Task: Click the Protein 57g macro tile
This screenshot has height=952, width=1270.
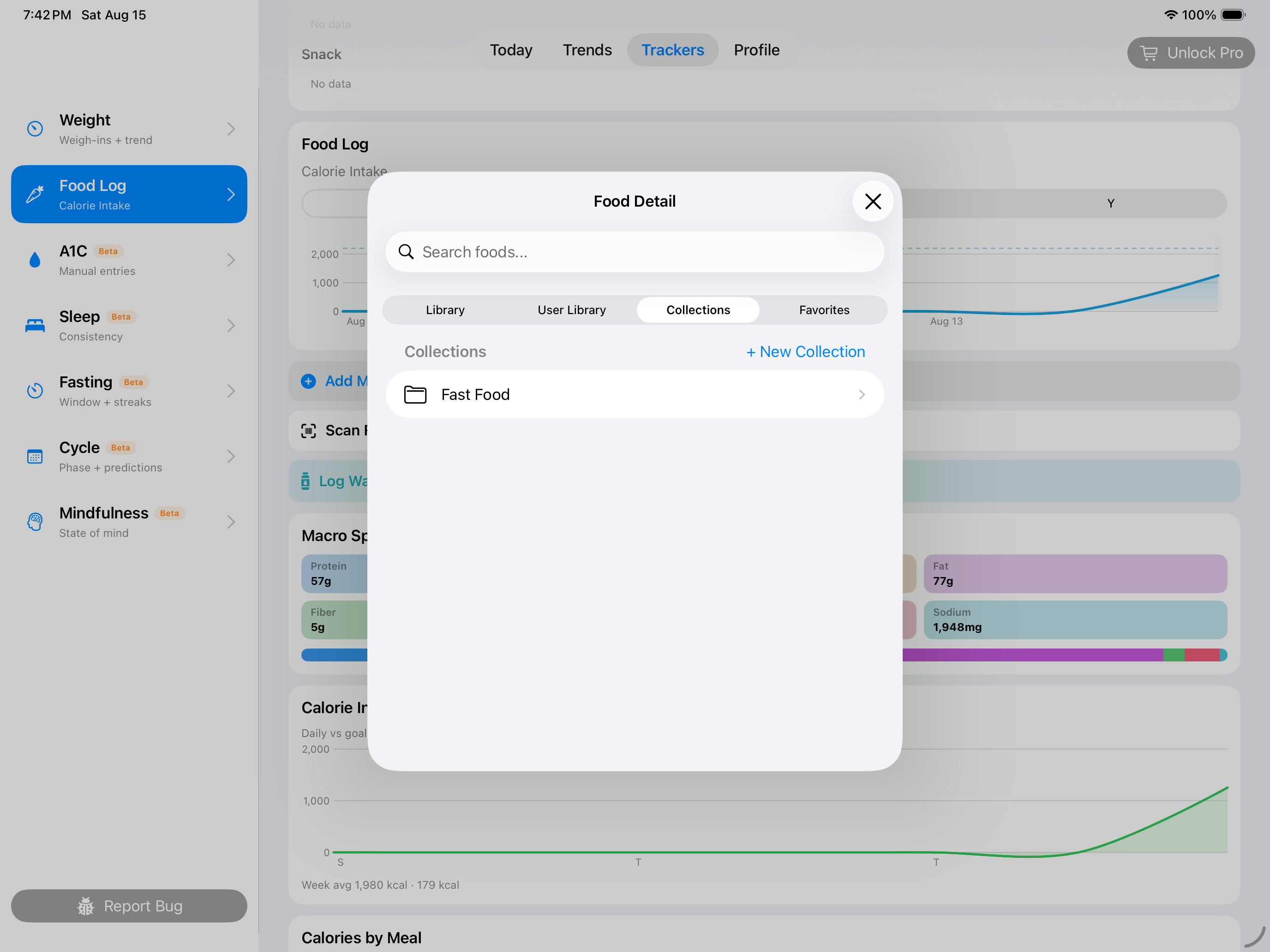Action: (335, 573)
